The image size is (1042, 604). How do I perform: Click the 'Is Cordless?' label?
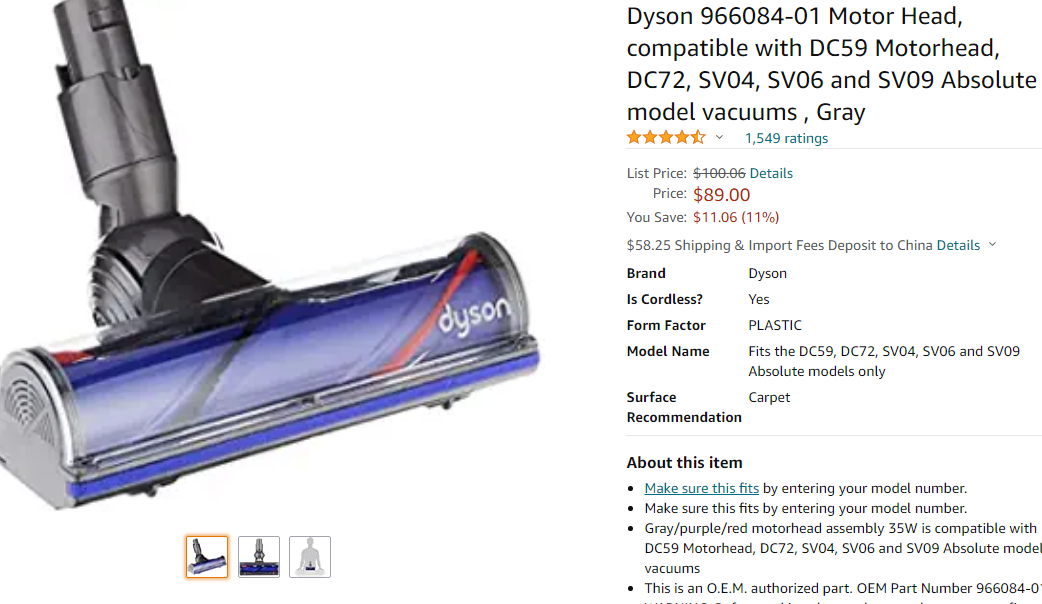tap(664, 299)
